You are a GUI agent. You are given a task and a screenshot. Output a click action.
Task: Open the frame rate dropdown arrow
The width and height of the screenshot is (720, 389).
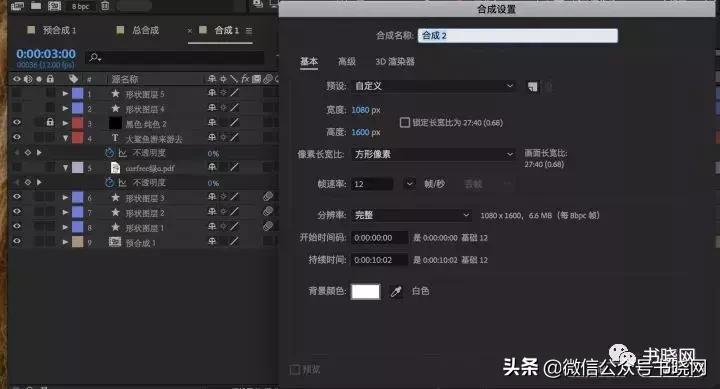coord(409,184)
